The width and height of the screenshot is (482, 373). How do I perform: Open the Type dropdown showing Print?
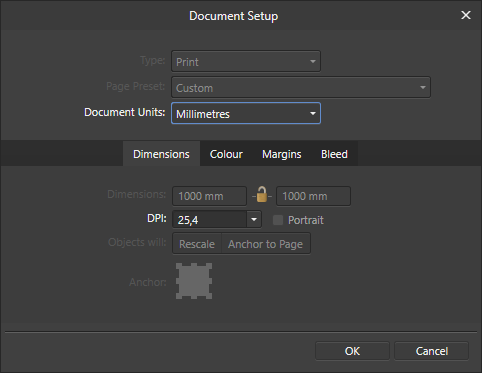click(246, 61)
